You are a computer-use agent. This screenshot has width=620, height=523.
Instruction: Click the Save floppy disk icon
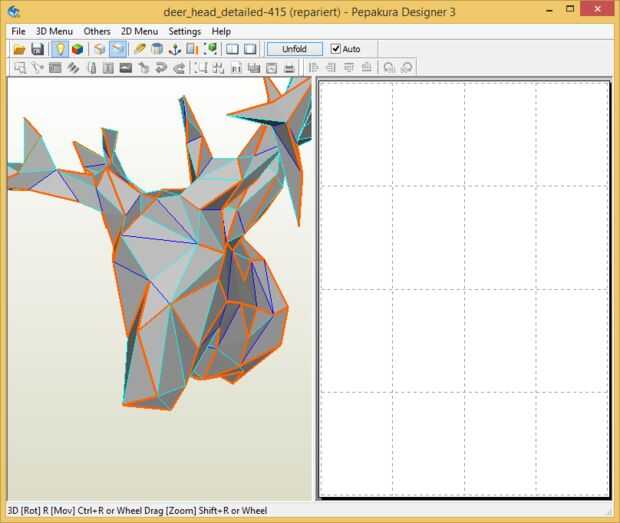[37, 49]
